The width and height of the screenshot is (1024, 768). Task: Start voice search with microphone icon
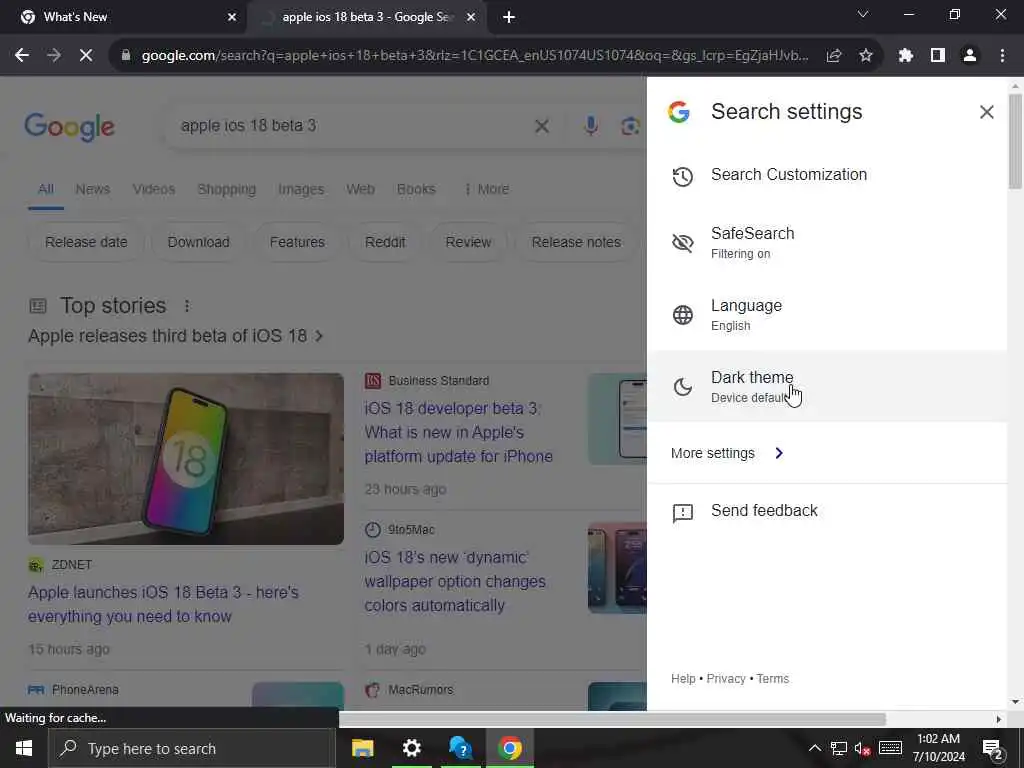[590, 126]
